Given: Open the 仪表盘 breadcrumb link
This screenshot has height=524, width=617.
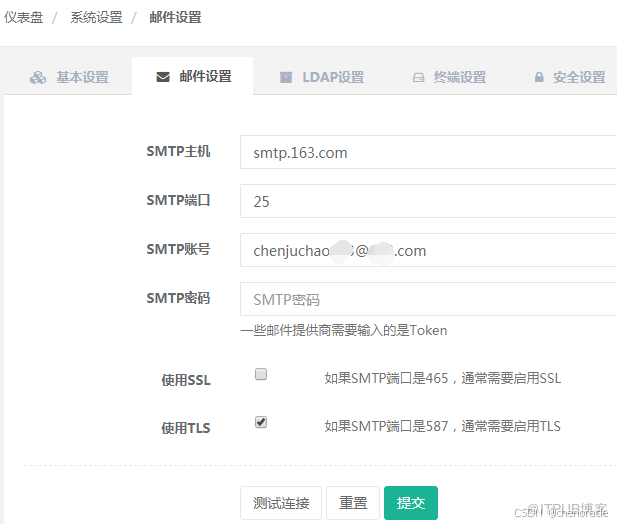Looking at the screenshot, I should coord(24,17).
